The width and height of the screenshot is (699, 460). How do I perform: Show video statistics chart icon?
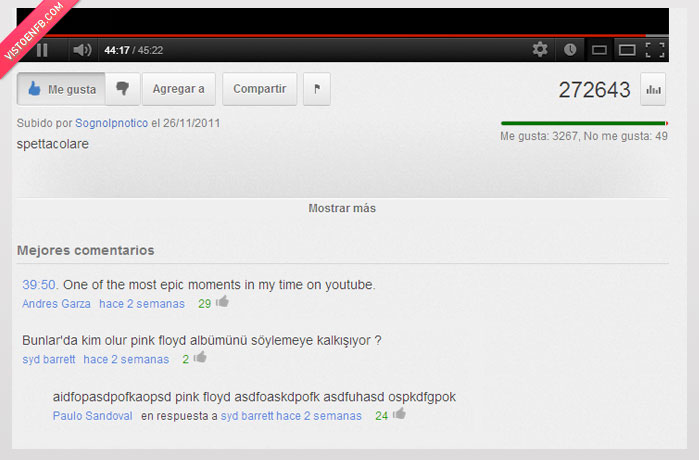pyautogui.click(x=653, y=90)
